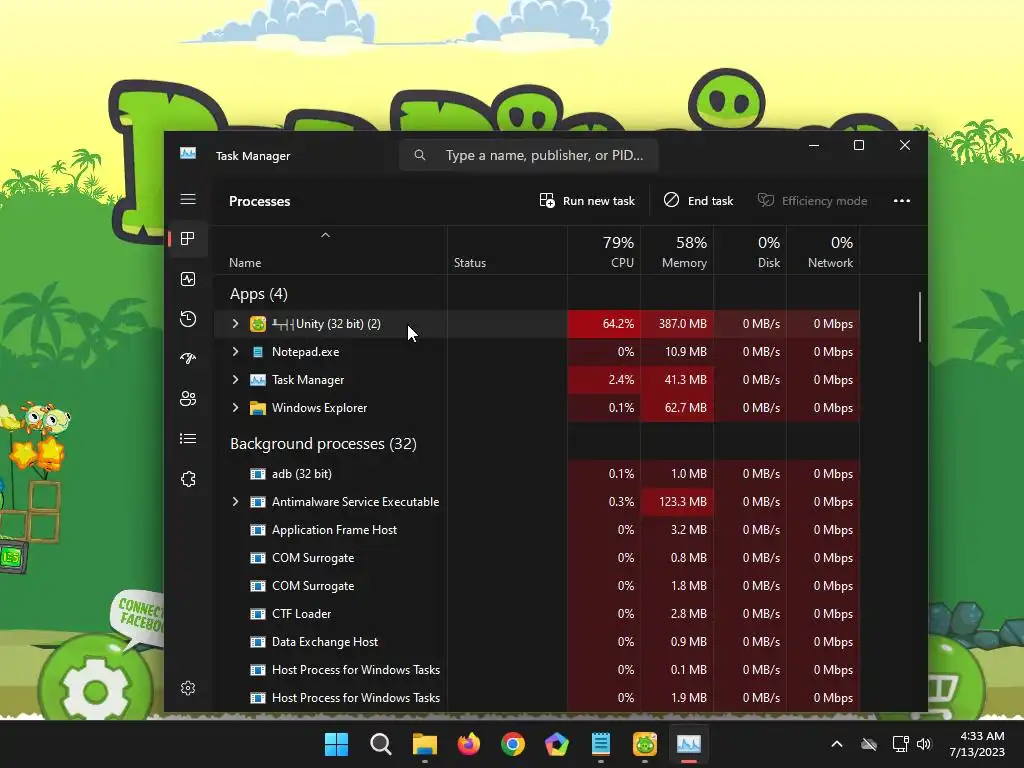
Task: Click the Task Manager title bar icon
Action: pos(188,153)
